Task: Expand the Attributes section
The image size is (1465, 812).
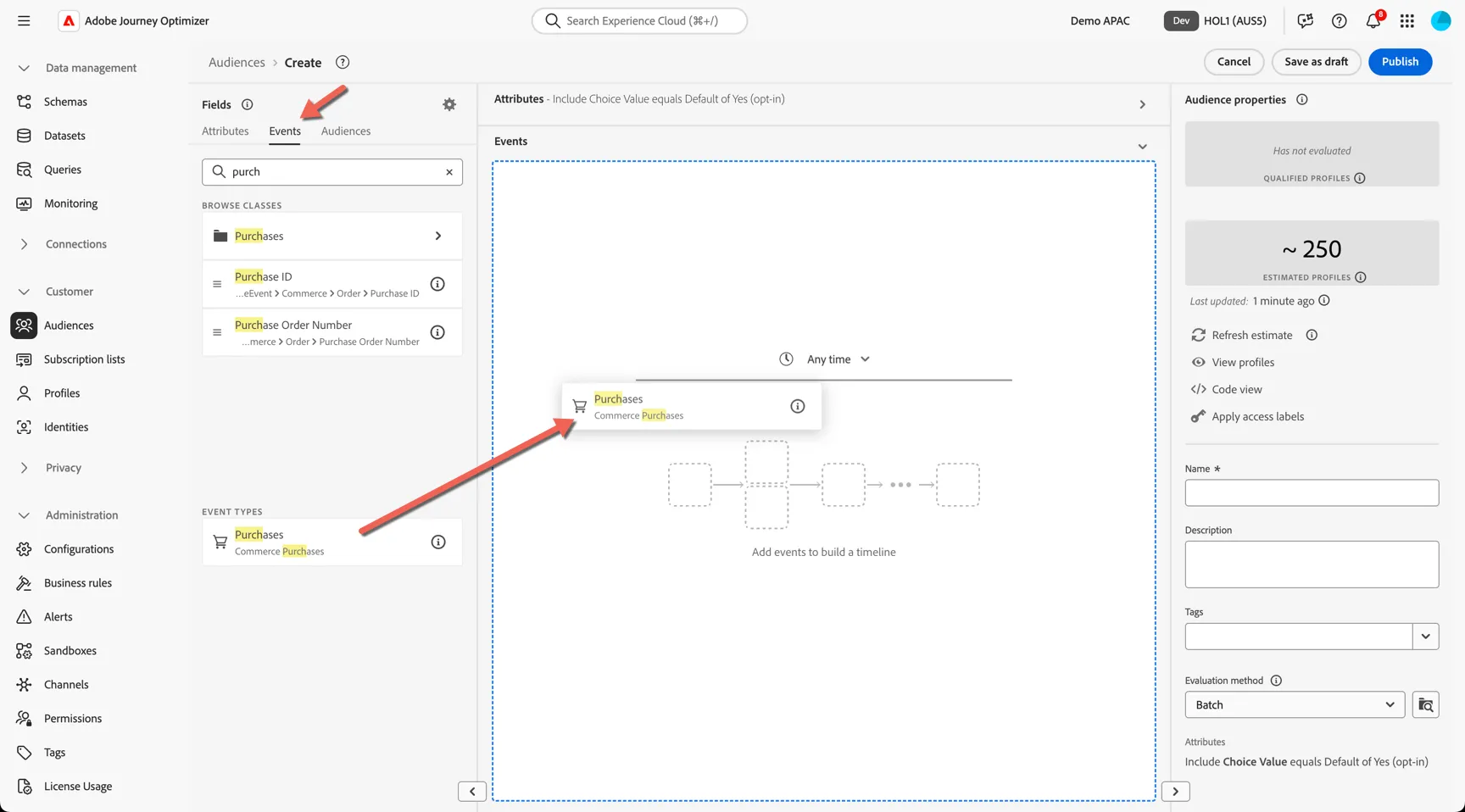Action: point(1143,104)
